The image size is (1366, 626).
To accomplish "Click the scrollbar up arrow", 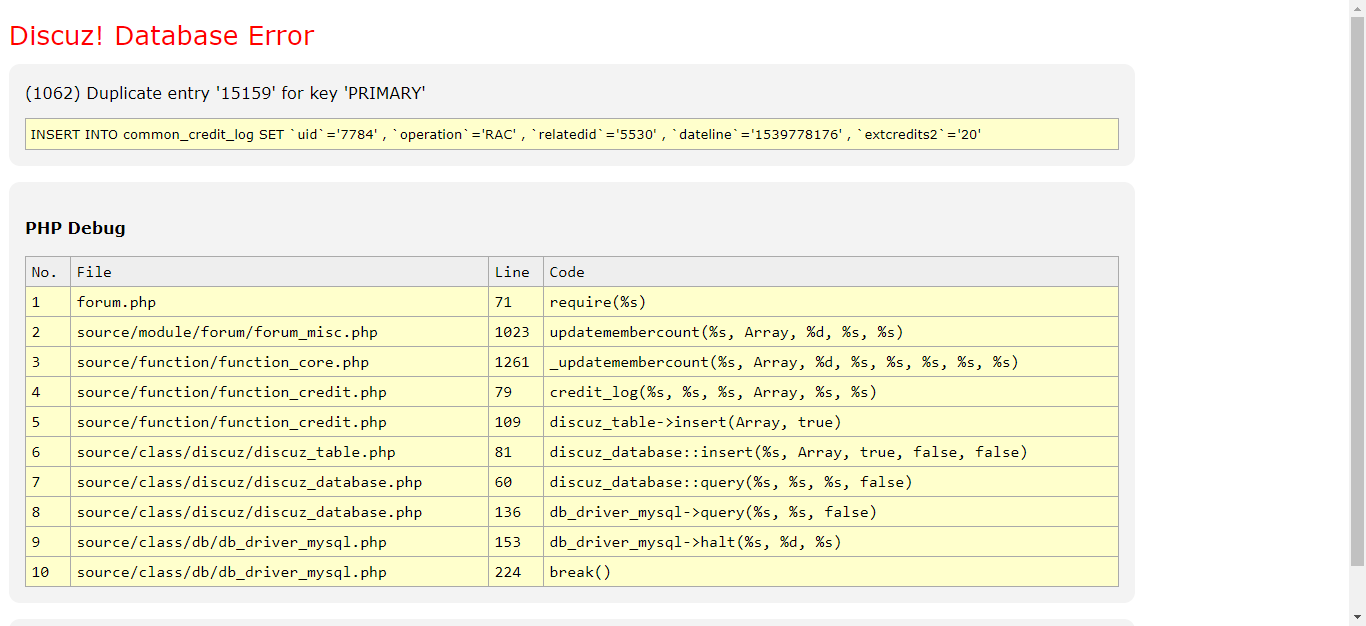I will (x=1357, y=8).
